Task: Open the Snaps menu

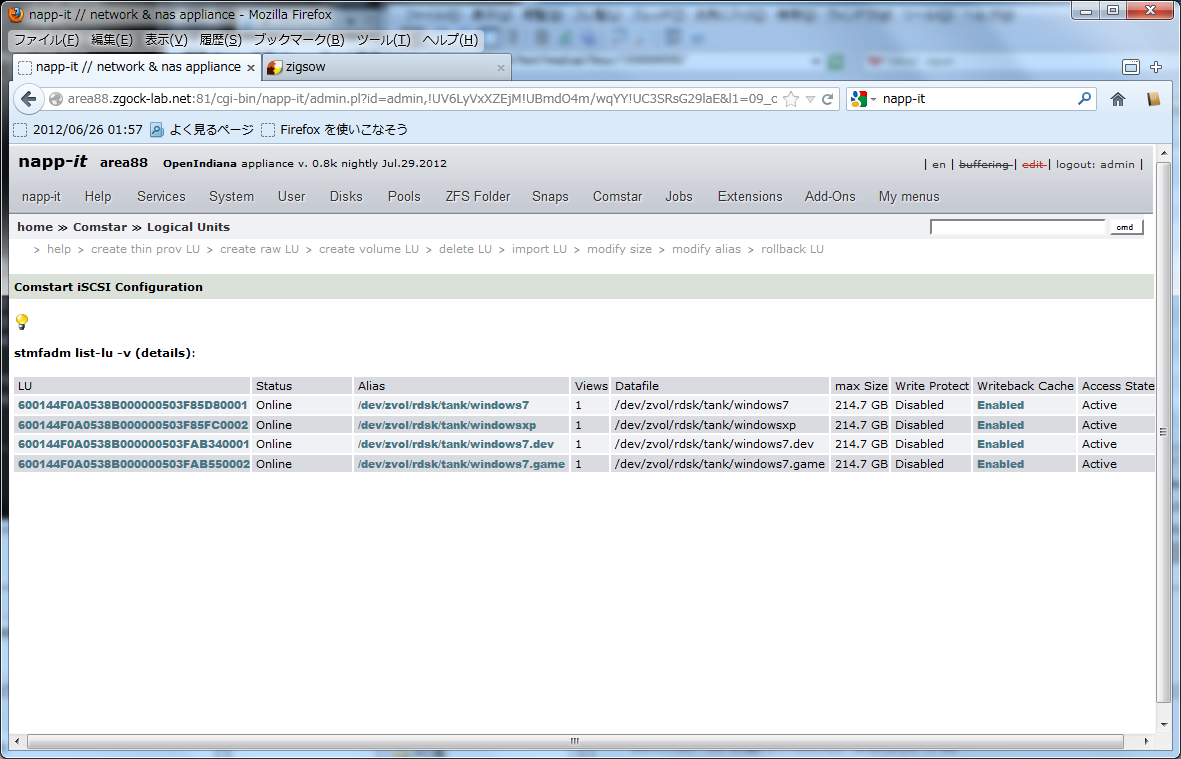Action: [550, 197]
